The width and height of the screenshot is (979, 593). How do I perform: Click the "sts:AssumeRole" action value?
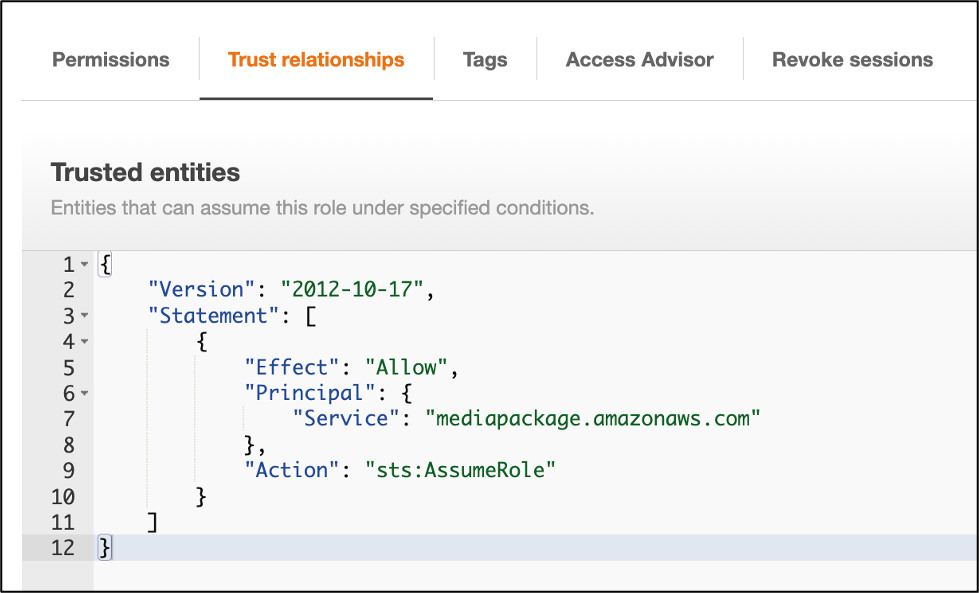point(460,470)
